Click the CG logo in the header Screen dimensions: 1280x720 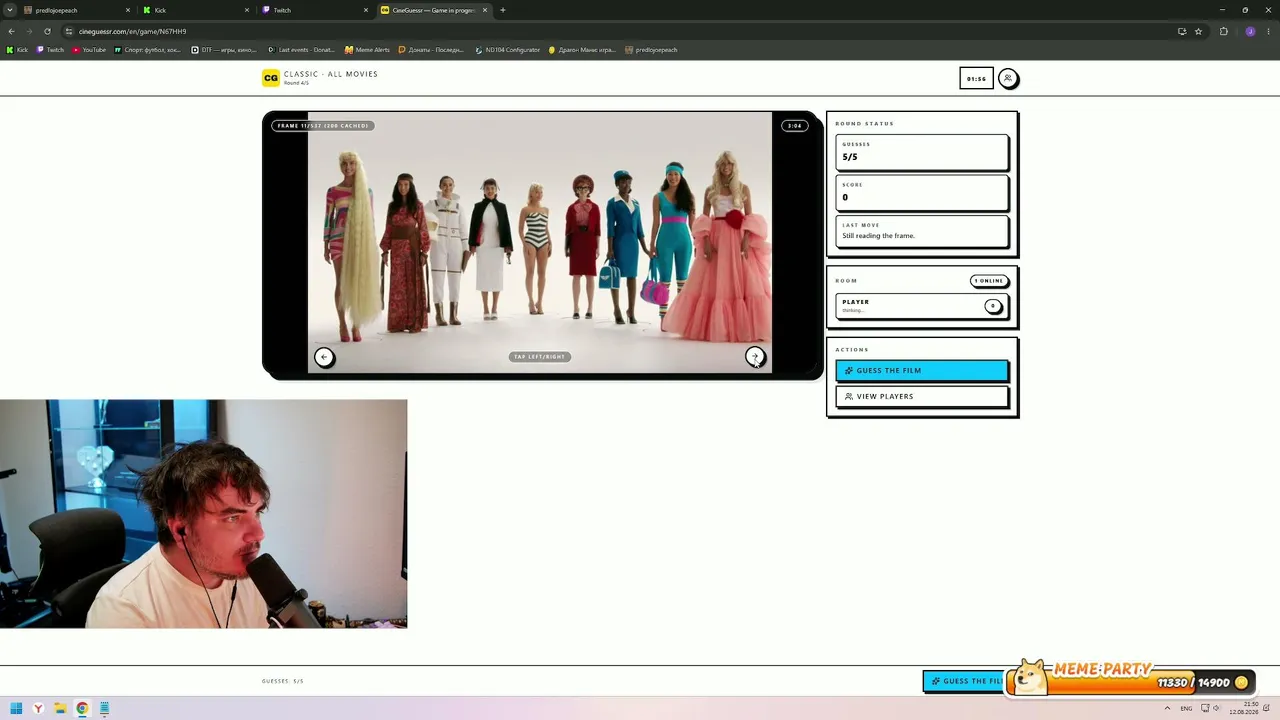pos(270,78)
